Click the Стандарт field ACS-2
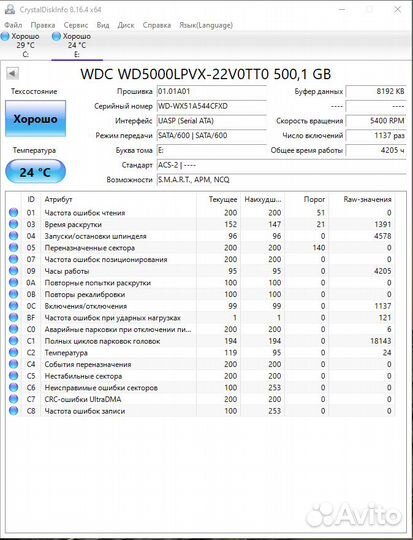This screenshot has width=413, height=540. pyautogui.click(x=281, y=165)
